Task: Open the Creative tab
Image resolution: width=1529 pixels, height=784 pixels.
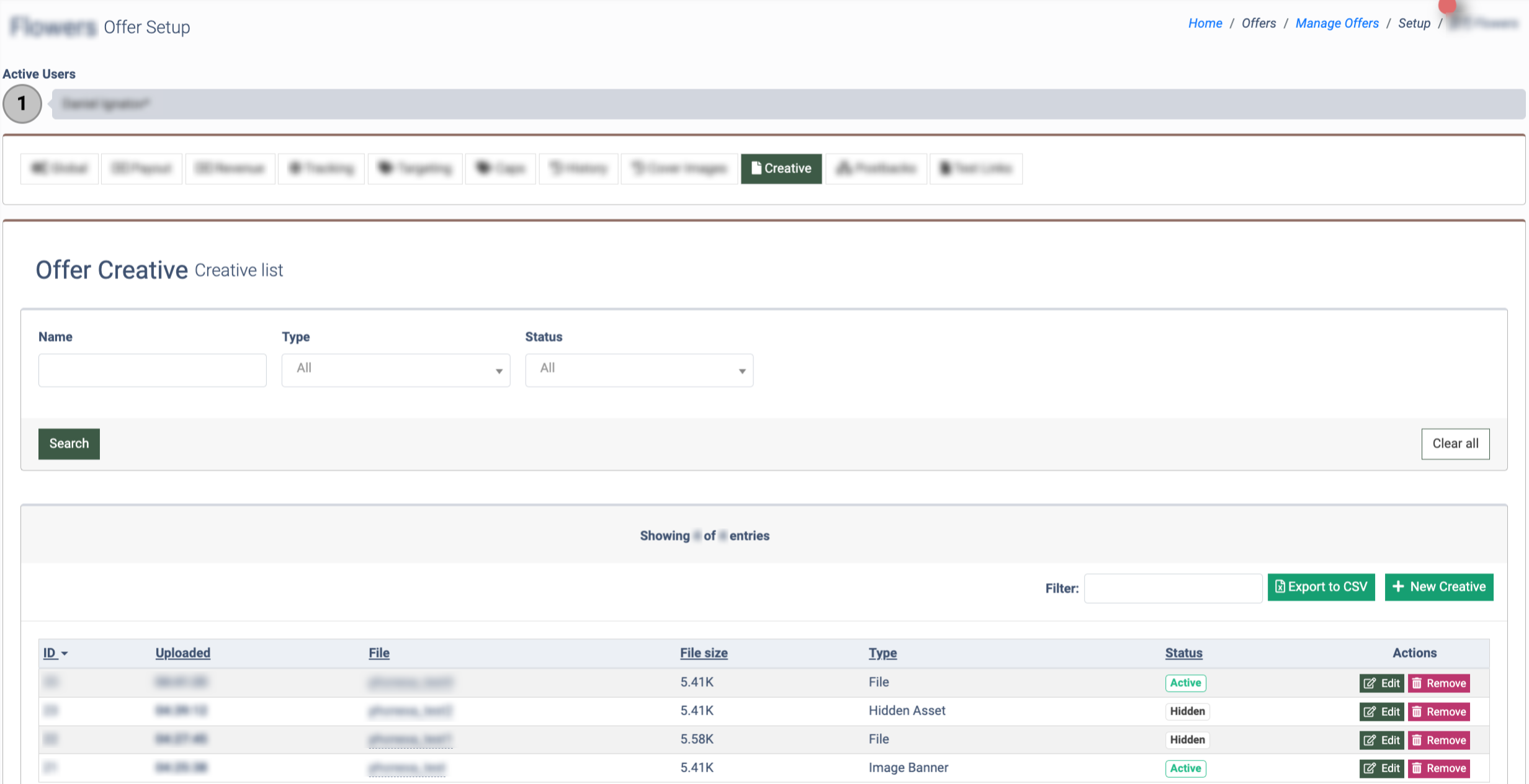Action: 781,168
